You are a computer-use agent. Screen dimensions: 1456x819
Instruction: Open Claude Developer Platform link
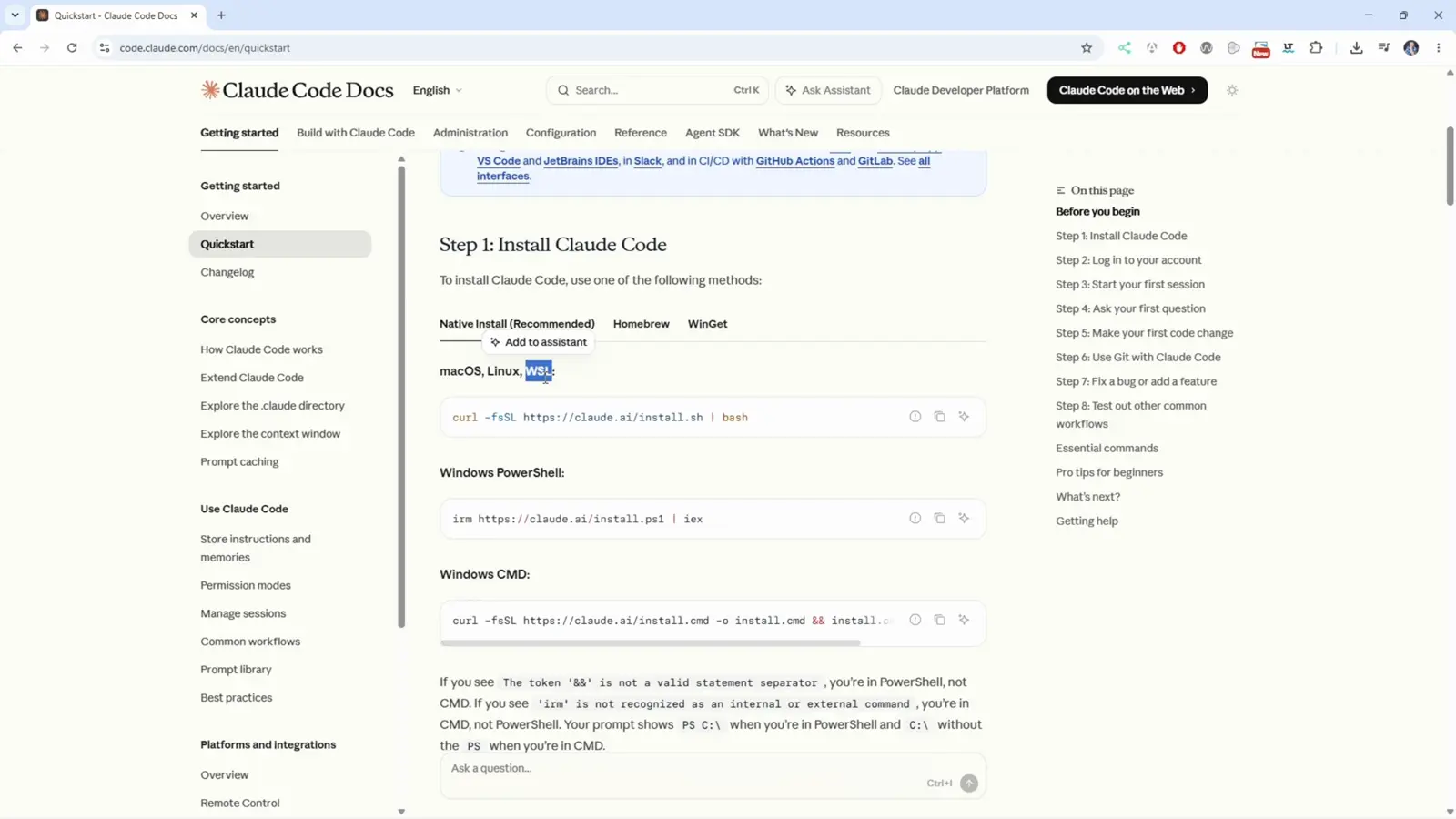pyautogui.click(x=961, y=90)
